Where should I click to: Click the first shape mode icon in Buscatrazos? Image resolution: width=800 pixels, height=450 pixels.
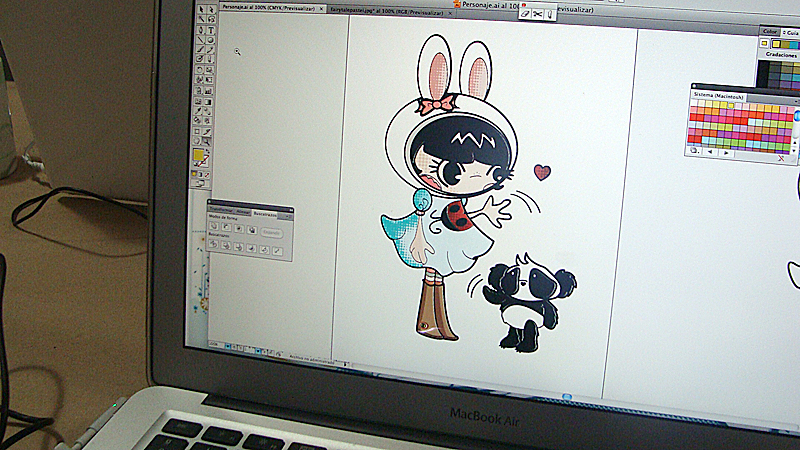214,226
